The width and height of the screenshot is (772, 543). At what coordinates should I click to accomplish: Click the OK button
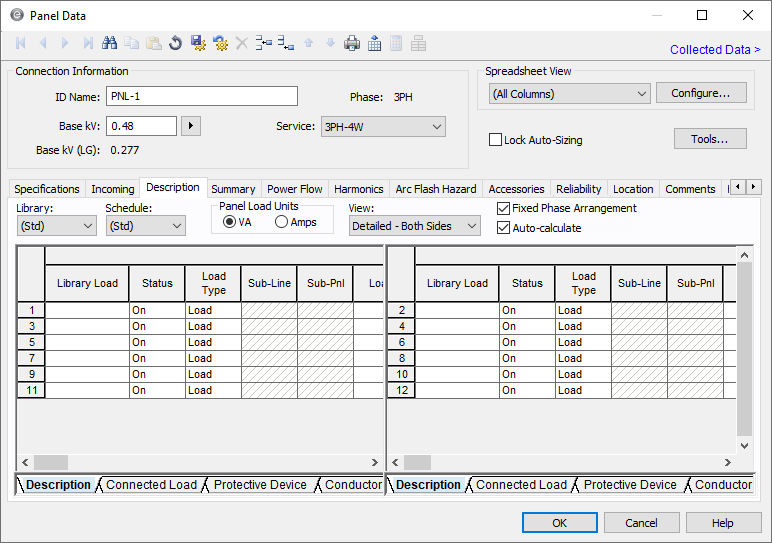[x=560, y=522]
